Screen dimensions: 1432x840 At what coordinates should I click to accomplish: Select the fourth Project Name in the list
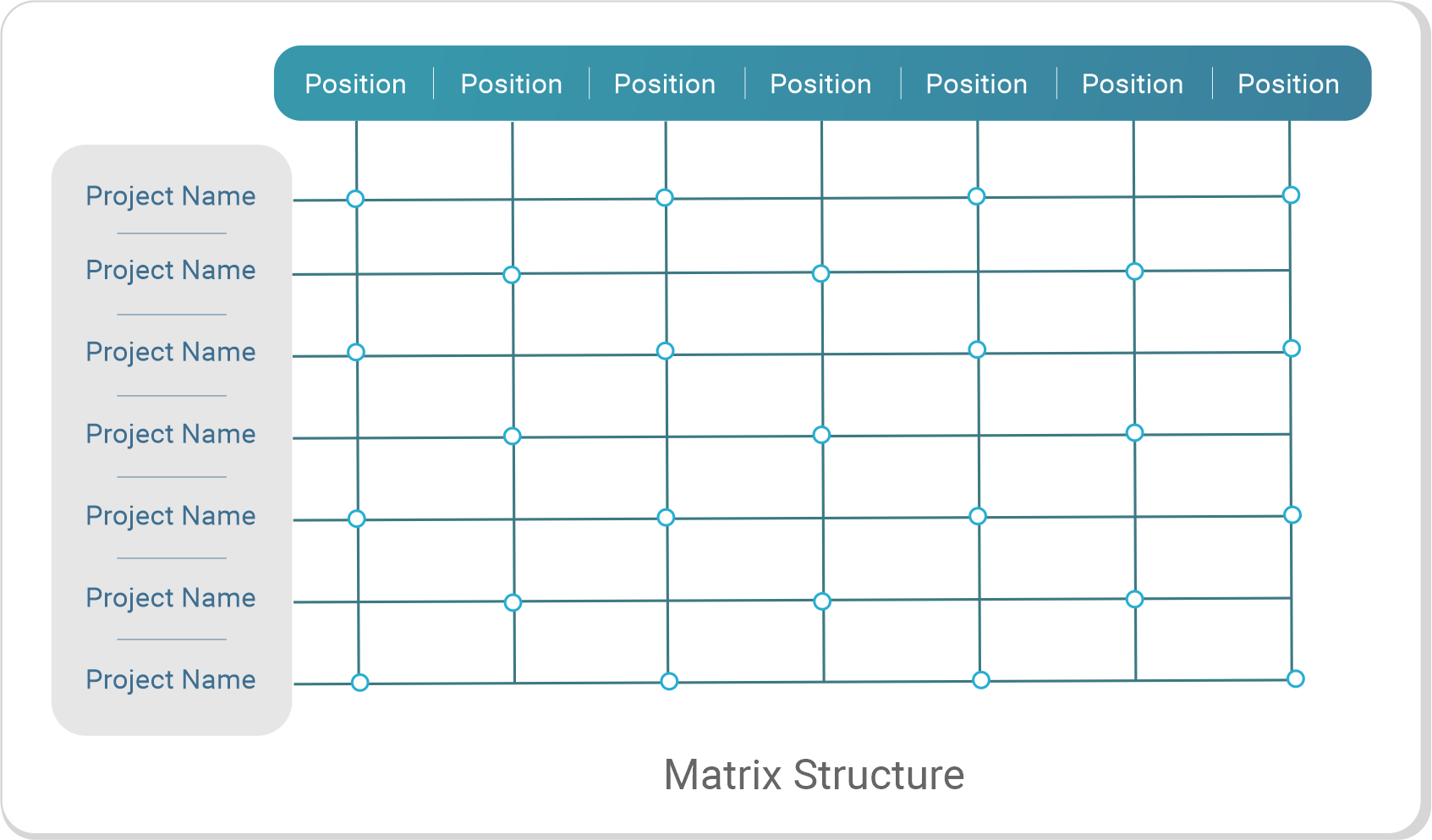click(171, 434)
